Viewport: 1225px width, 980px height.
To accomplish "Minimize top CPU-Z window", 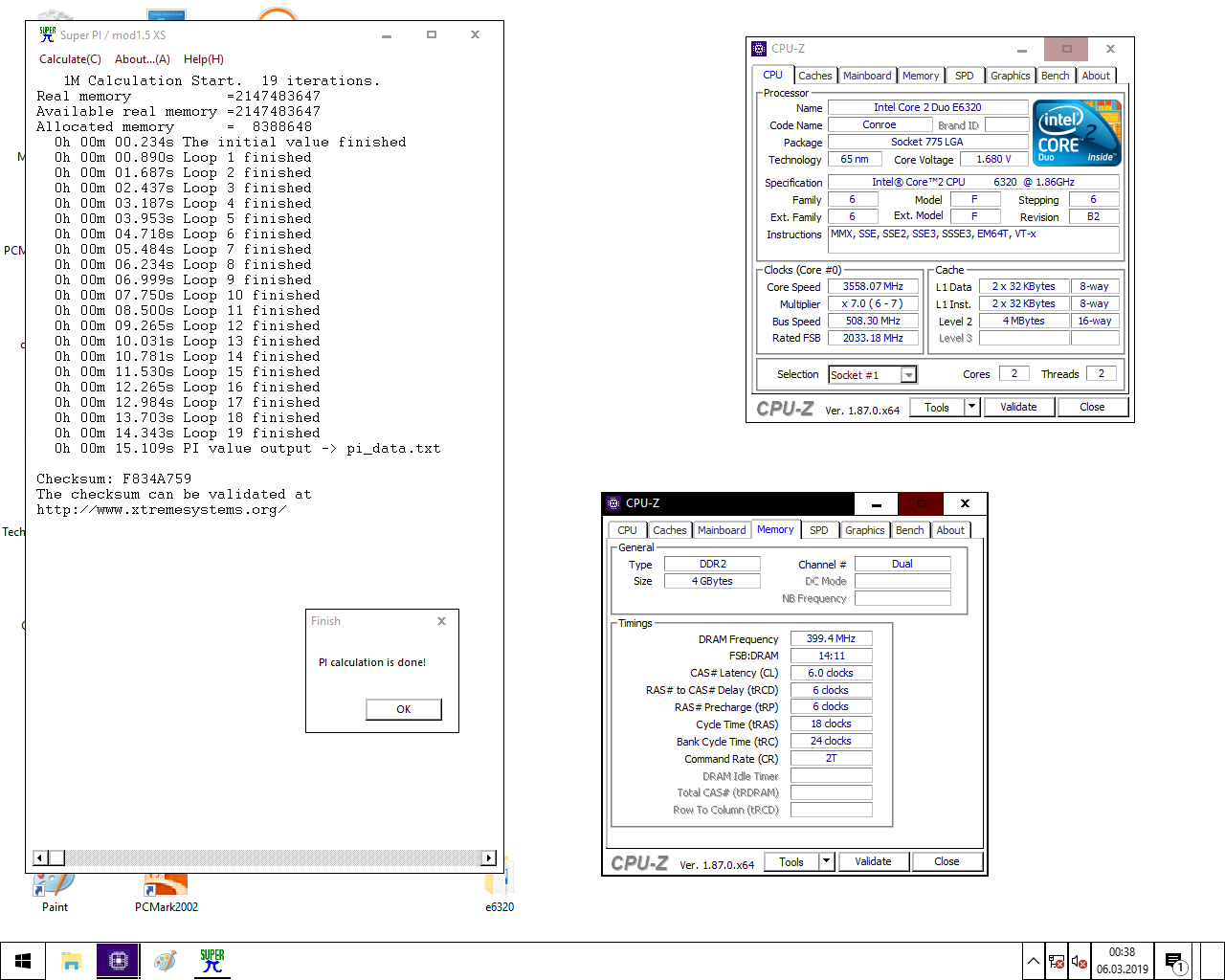I will 1022,49.
